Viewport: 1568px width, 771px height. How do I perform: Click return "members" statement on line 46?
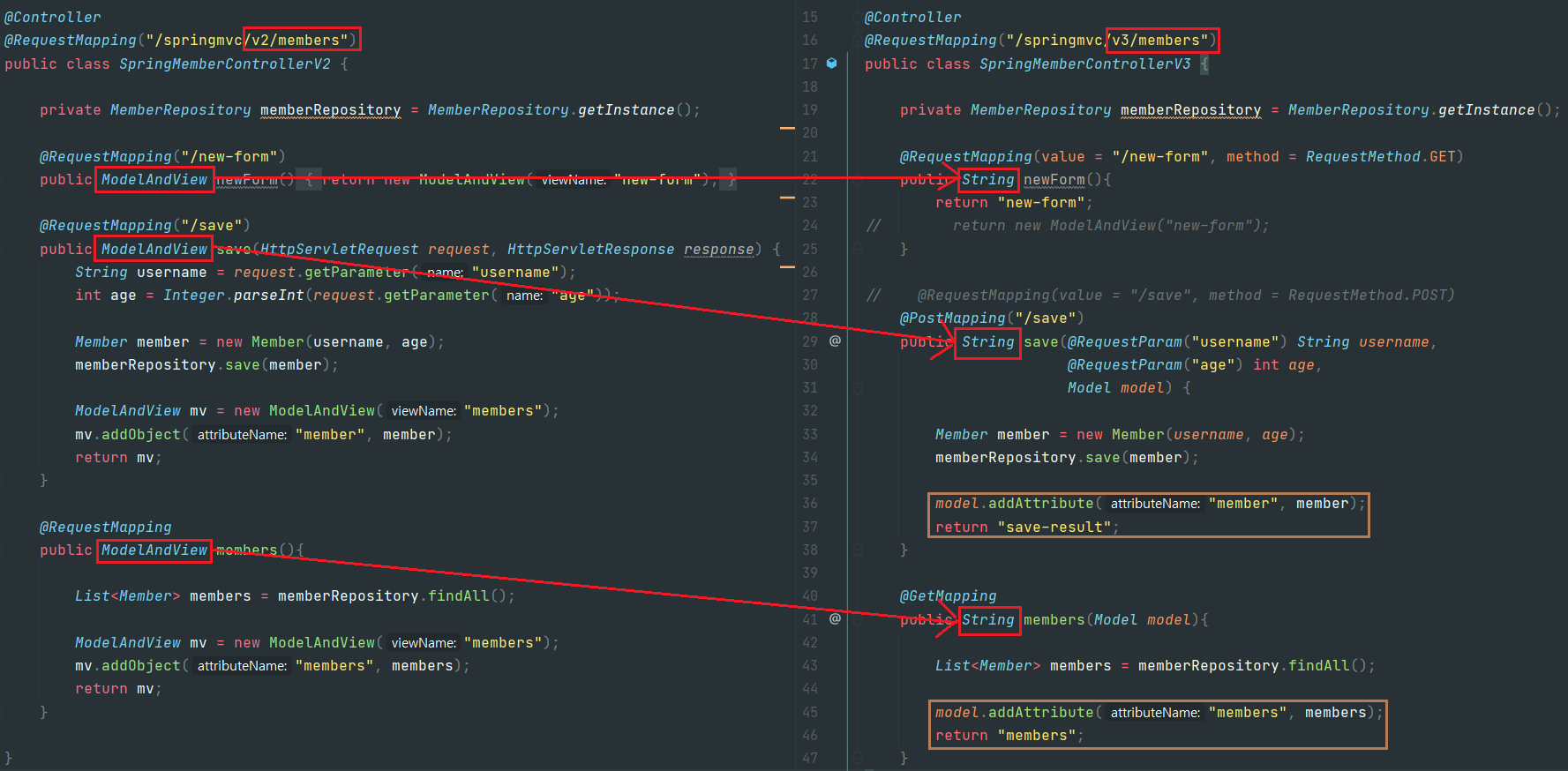1009,736
